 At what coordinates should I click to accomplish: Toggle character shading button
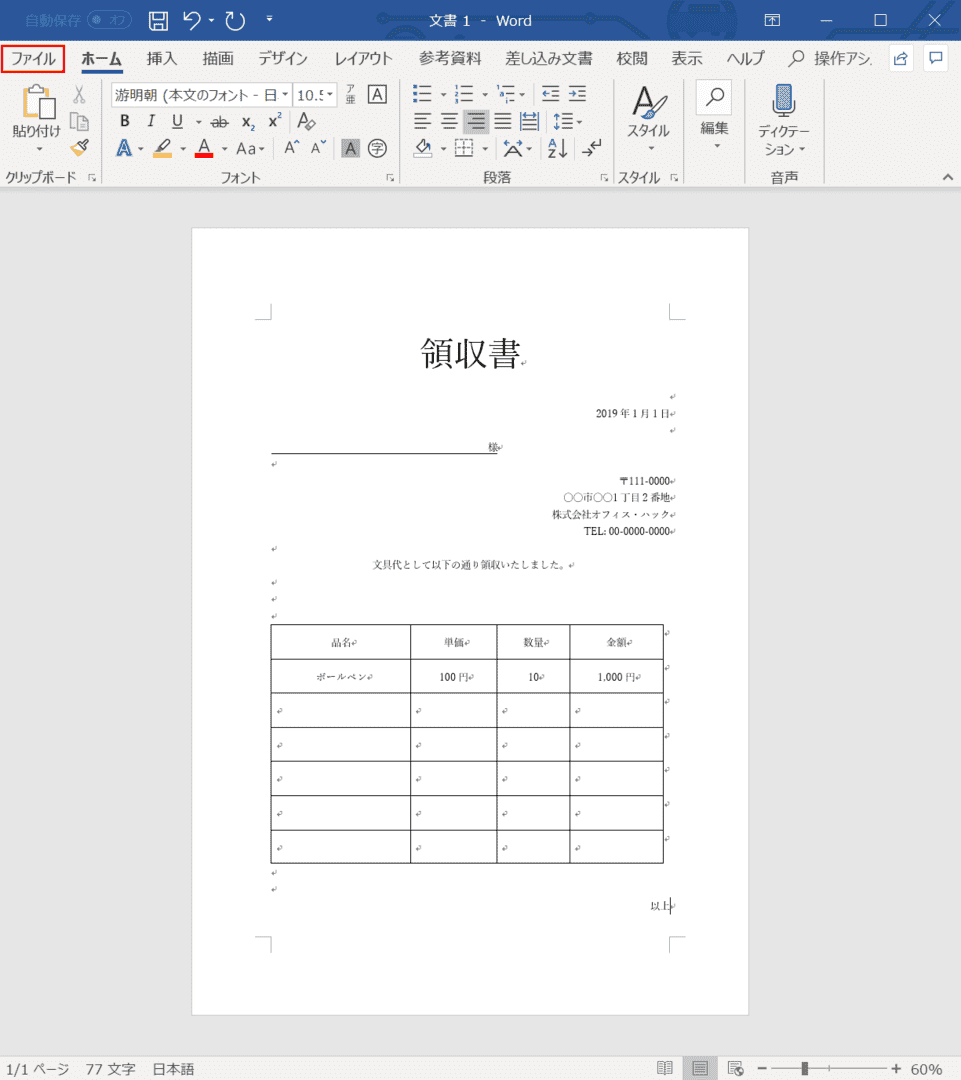(351, 148)
